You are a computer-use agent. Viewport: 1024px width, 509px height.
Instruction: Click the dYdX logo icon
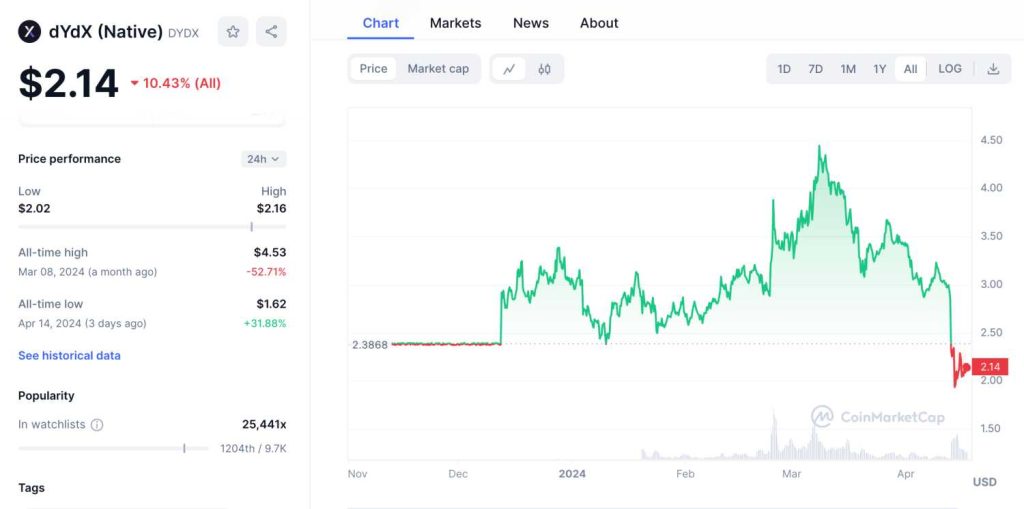tap(29, 31)
